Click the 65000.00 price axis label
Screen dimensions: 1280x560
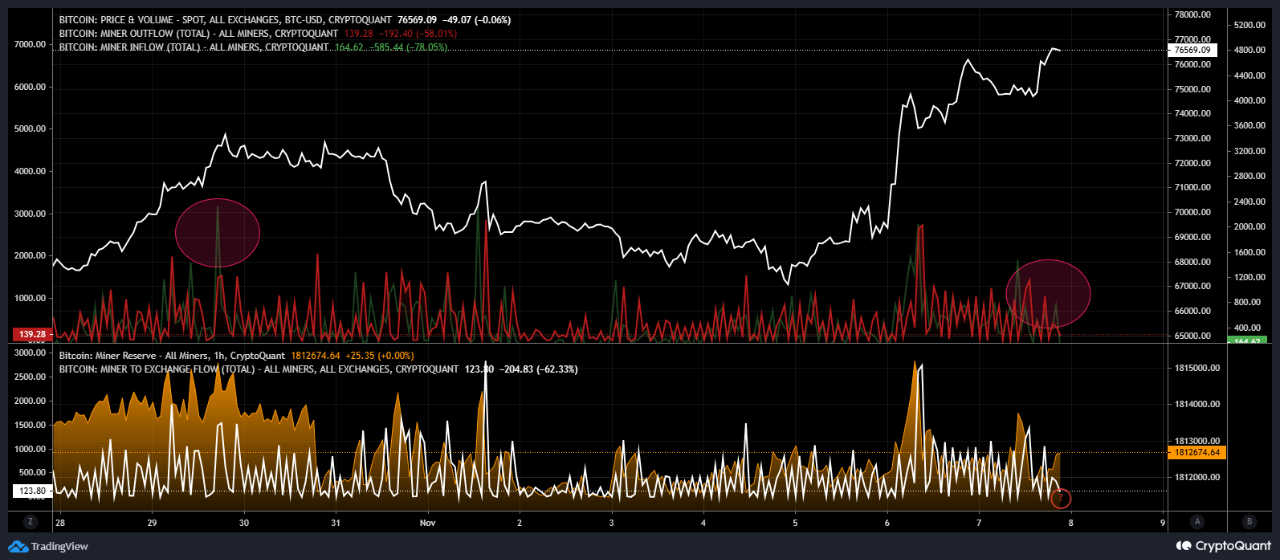(x=1191, y=336)
